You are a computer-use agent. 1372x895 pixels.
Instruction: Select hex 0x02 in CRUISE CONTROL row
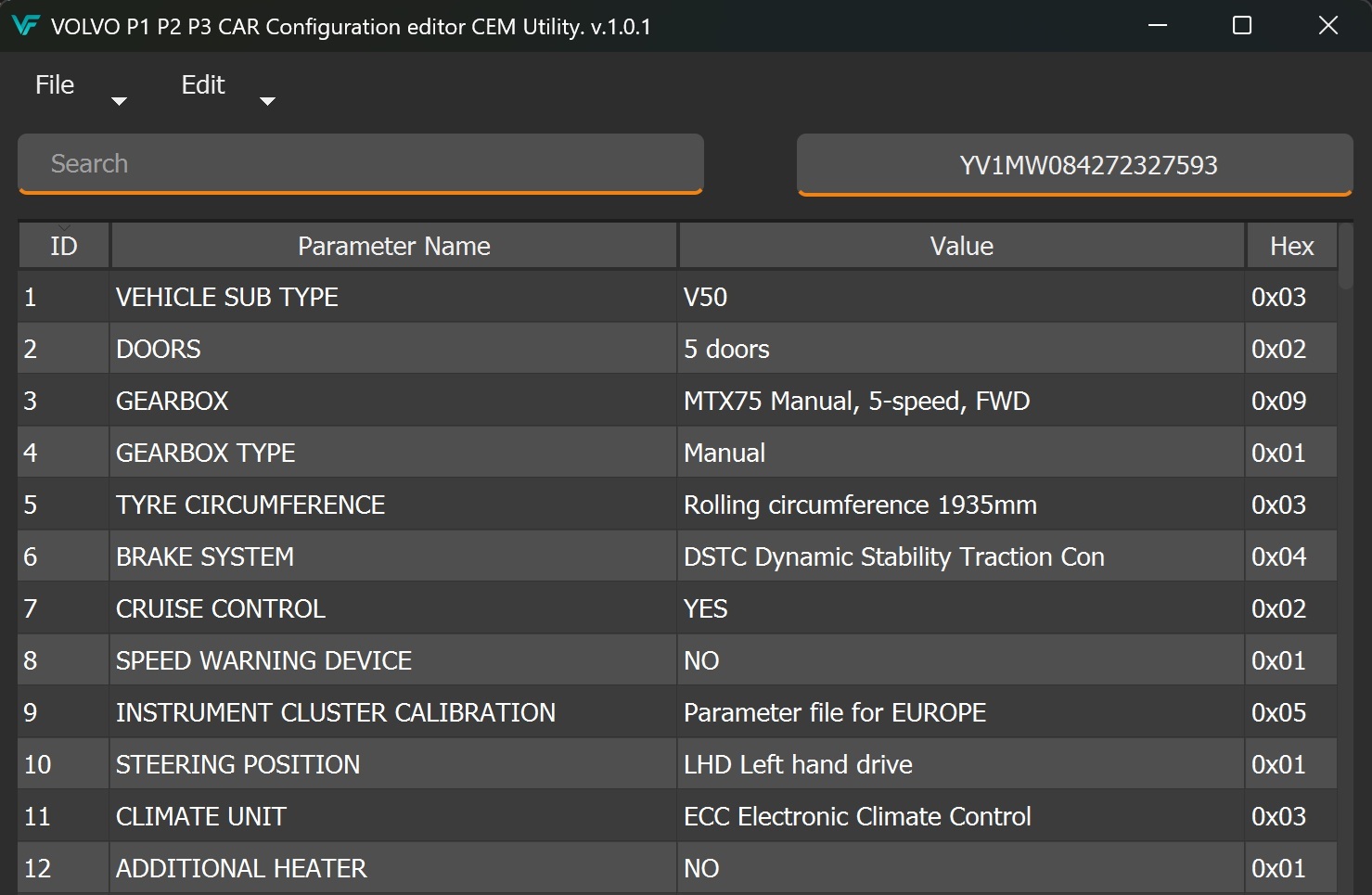[1291, 608]
